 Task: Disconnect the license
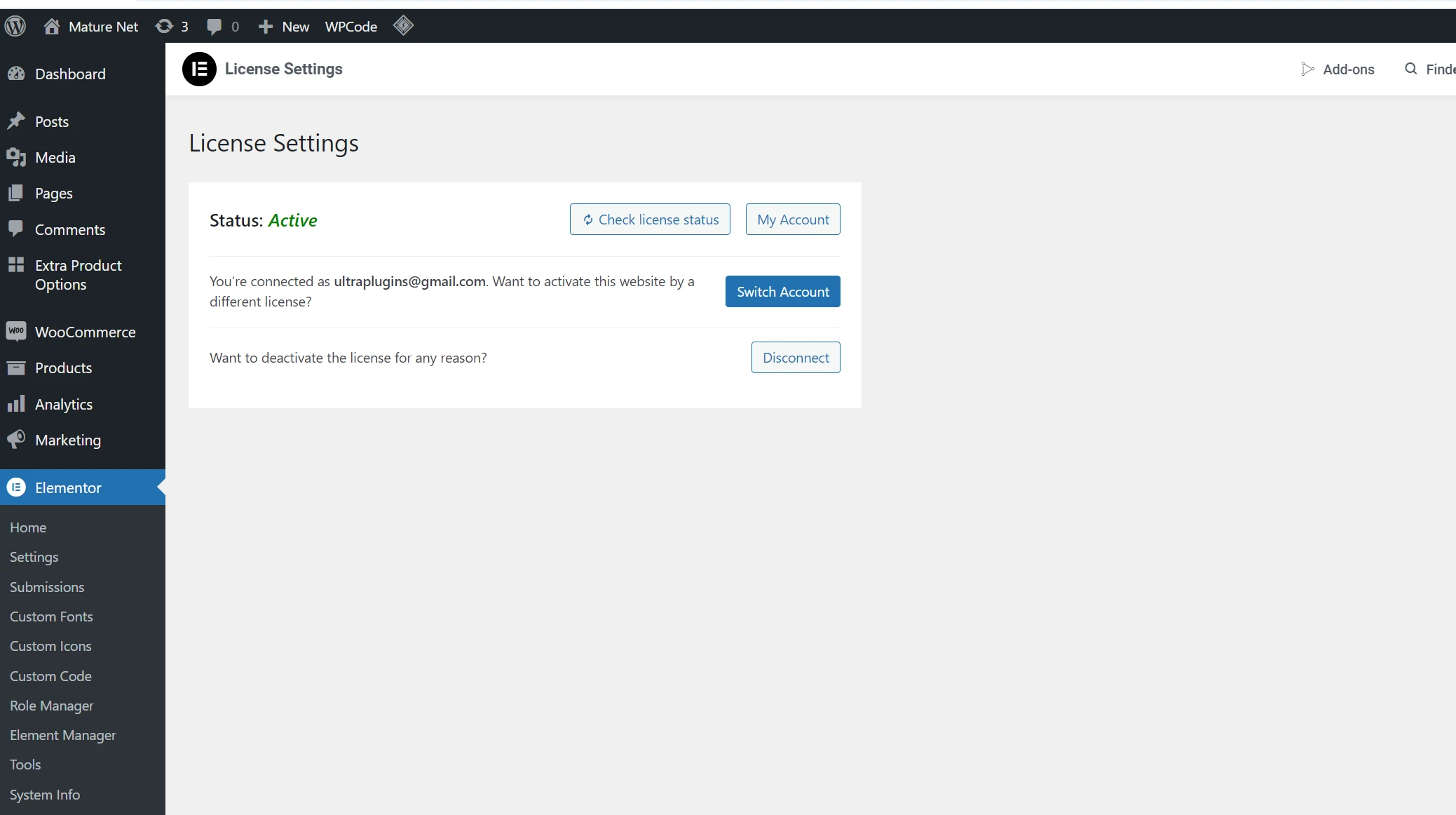click(x=796, y=358)
